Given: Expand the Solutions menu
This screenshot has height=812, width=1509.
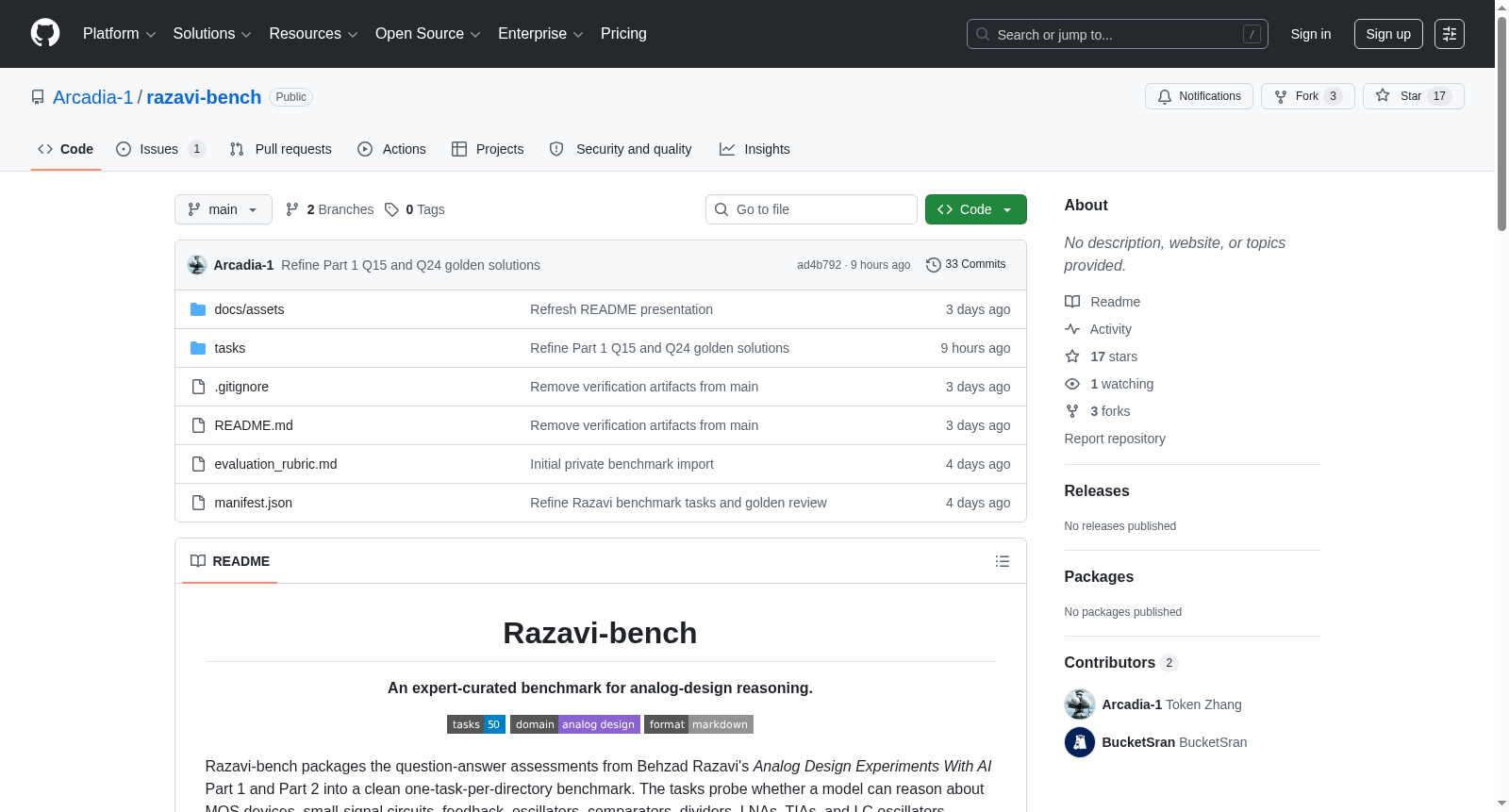Looking at the screenshot, I should click(212, 34).
